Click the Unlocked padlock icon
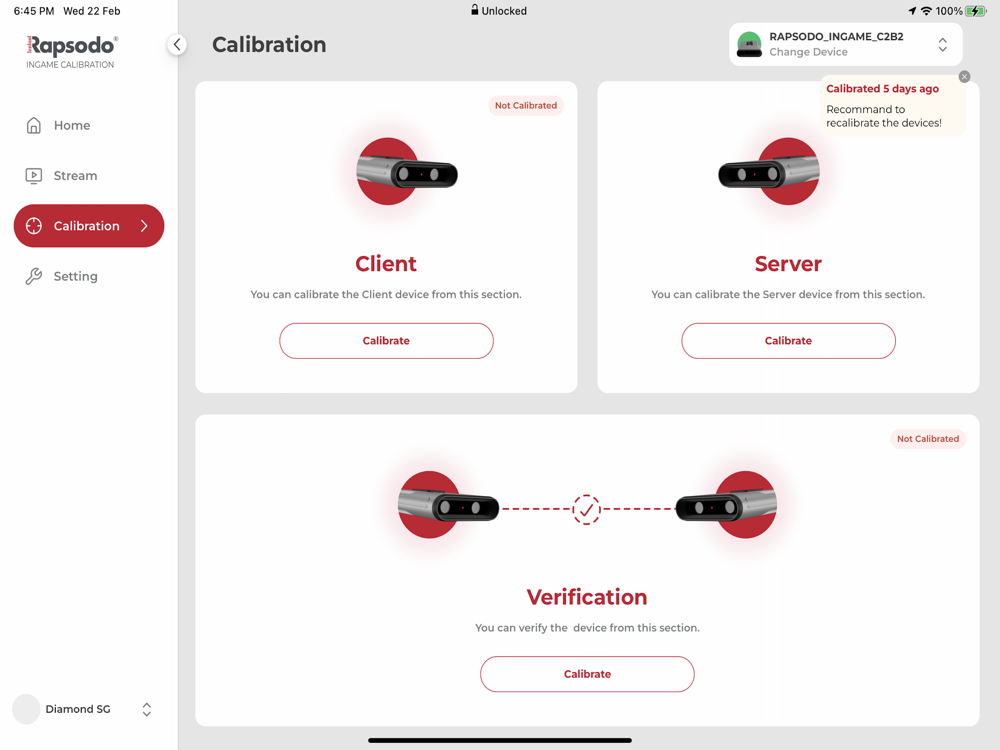Screen dimensions: 1000x750 pyautogui.click(x=474, y=10)
